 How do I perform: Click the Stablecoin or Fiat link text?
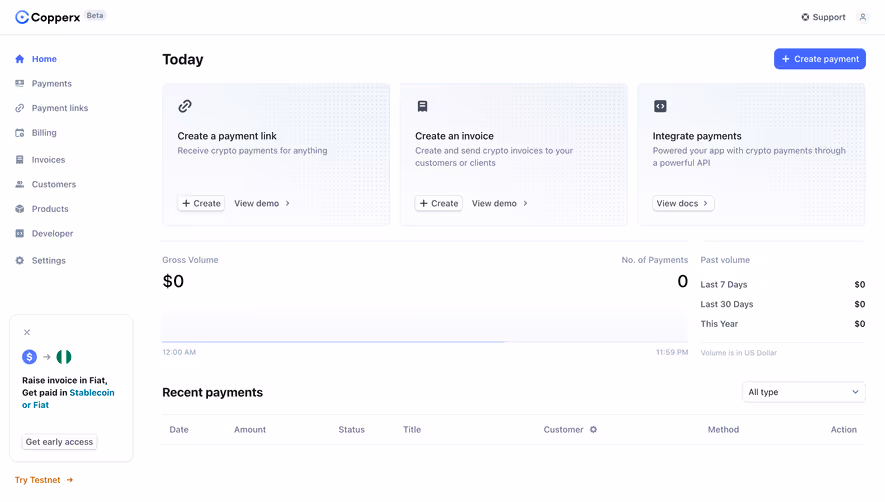(68, 399)
